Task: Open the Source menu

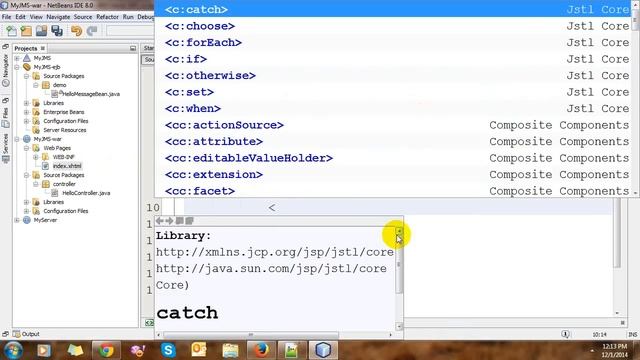Action: click(83, 17)
